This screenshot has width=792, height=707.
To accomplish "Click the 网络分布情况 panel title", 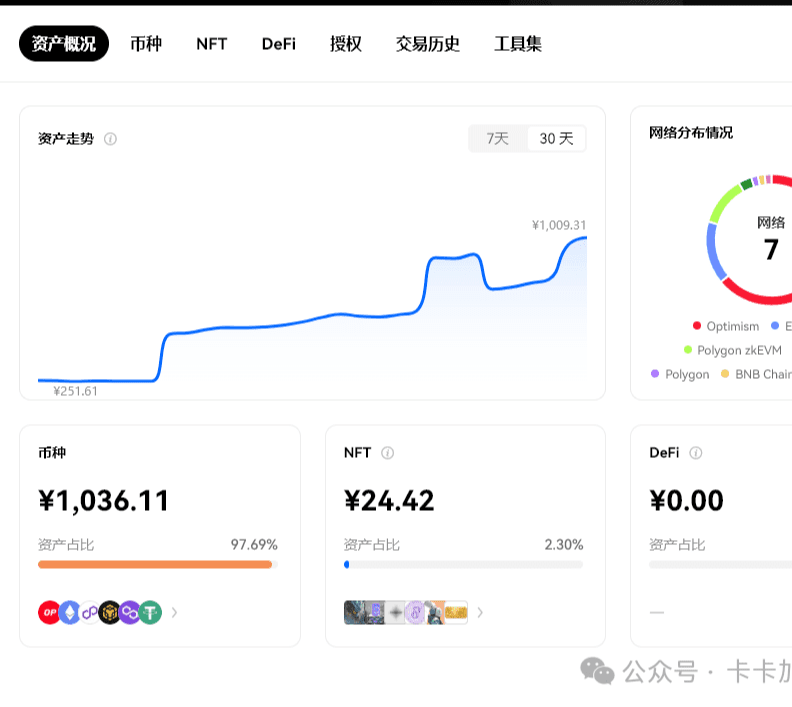I will [691, 133].
